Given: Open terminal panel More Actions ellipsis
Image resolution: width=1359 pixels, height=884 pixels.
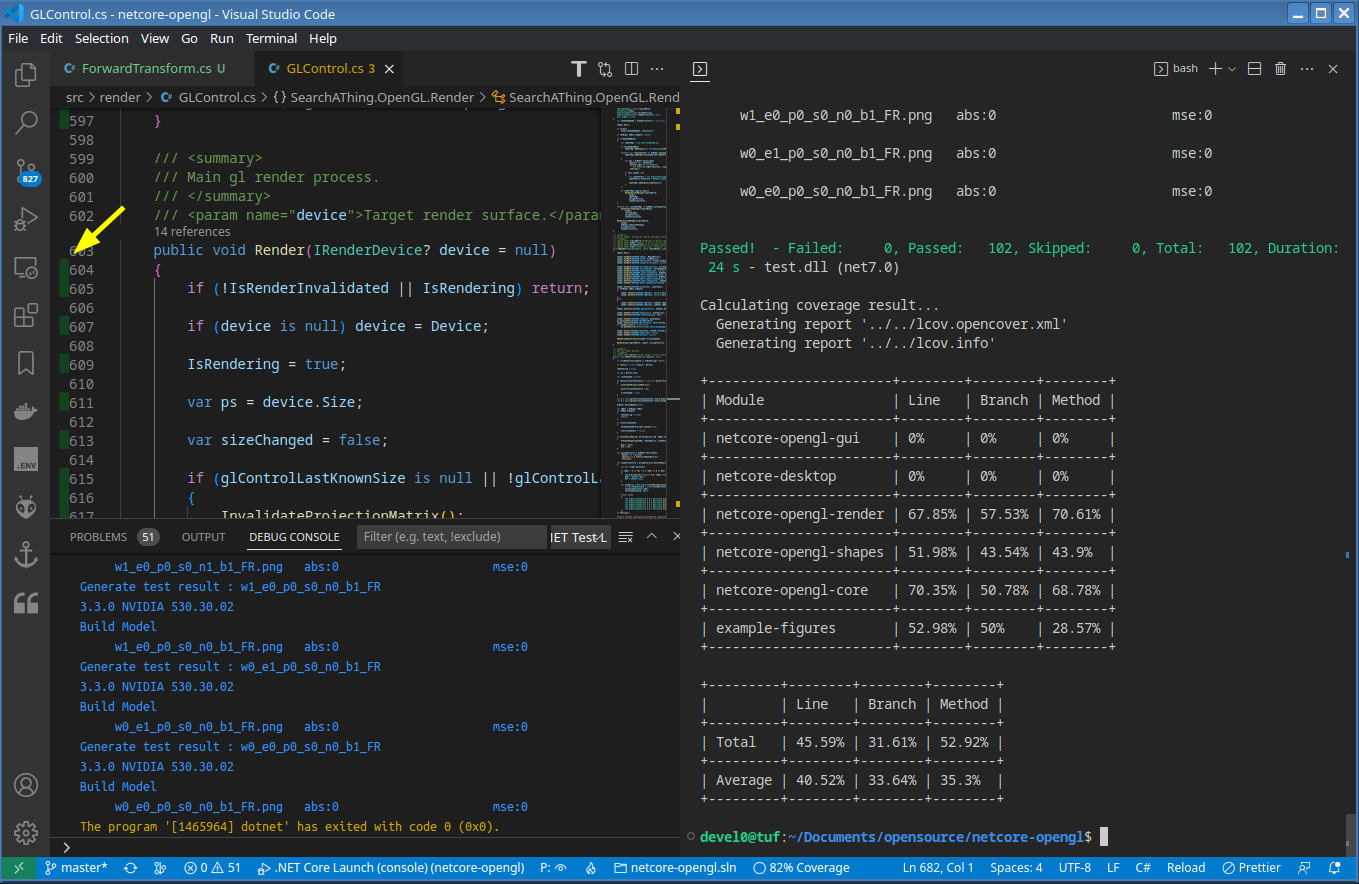Looking at the screenshot, I should click(1306, 69).
